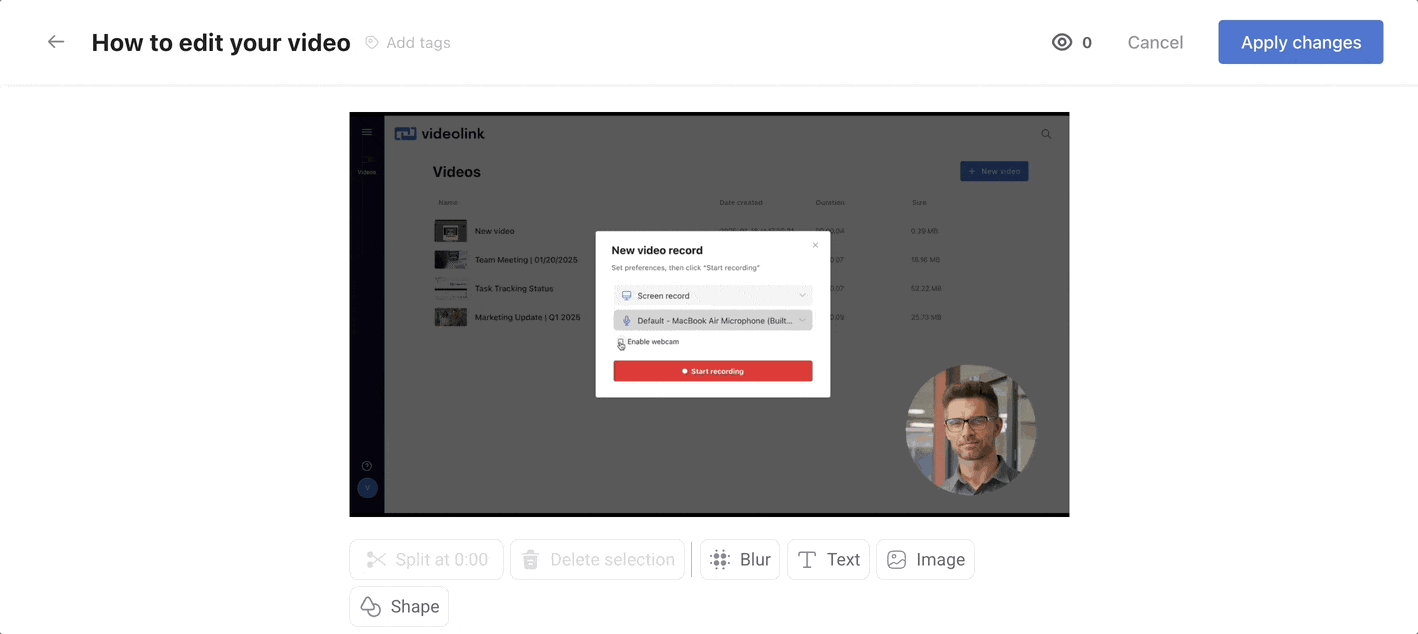This screenshot has width=1418, height=634.
Task: Select the Shape tool
Action: (x=398, y=606)
